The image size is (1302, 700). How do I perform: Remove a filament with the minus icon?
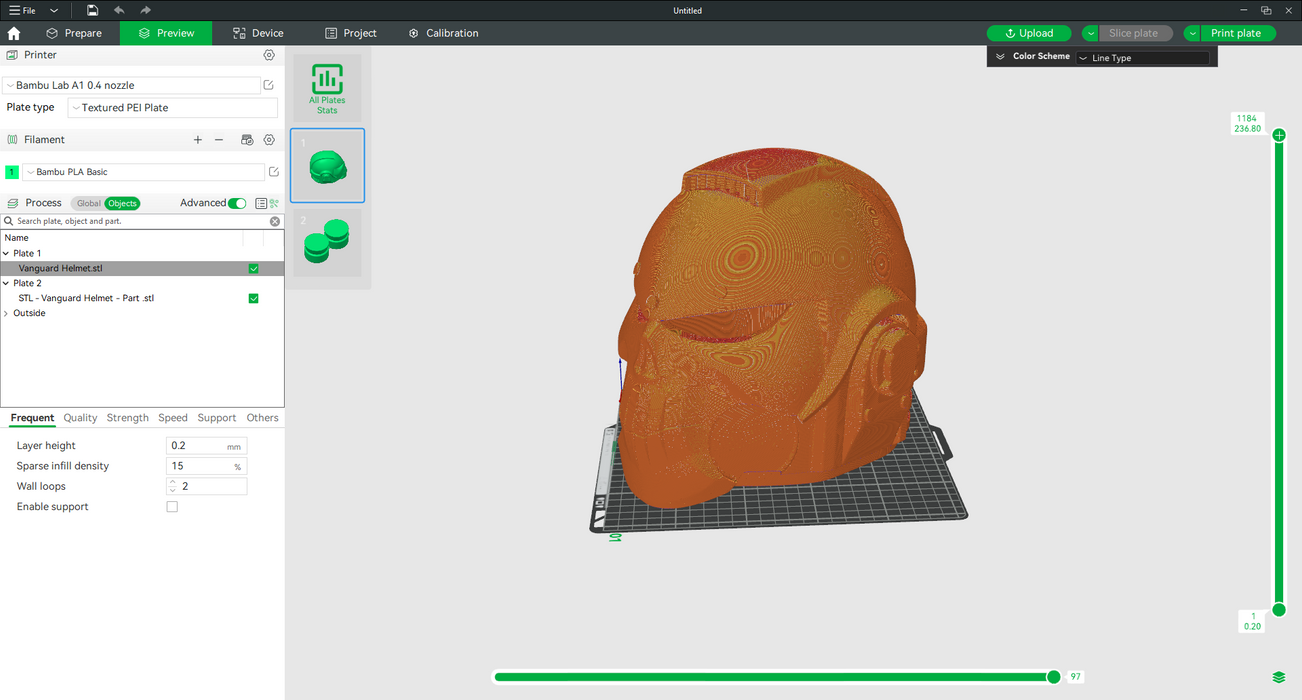pos(219,140)
